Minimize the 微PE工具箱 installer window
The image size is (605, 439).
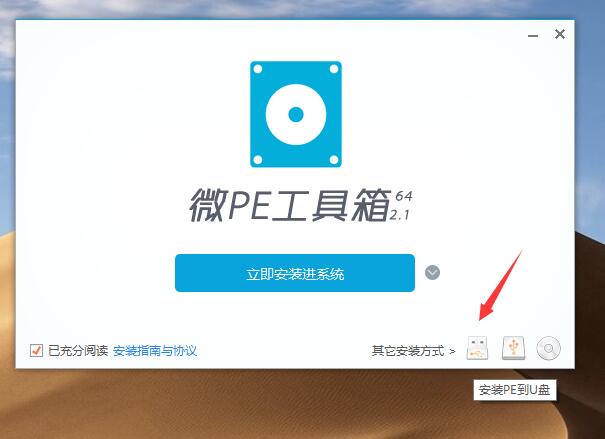tap(533, 35)
